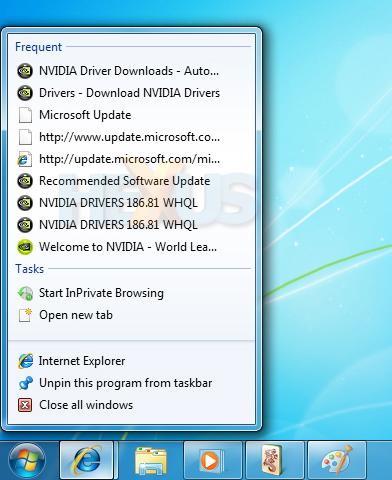Click the blue pushpin unpin icon
The height and width of the screenshot is (480, 392).
(25, 383)
